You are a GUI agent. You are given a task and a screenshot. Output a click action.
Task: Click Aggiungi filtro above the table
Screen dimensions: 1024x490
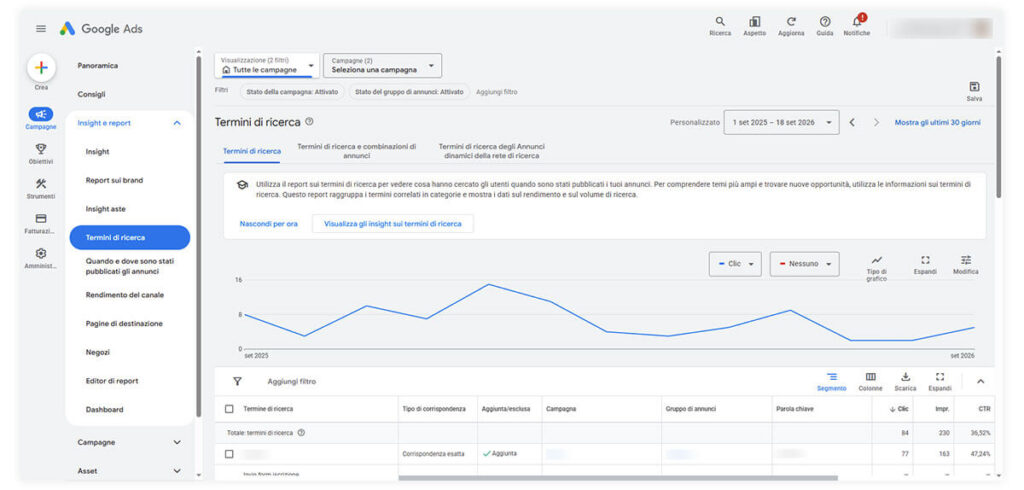[x=292, y=382]
